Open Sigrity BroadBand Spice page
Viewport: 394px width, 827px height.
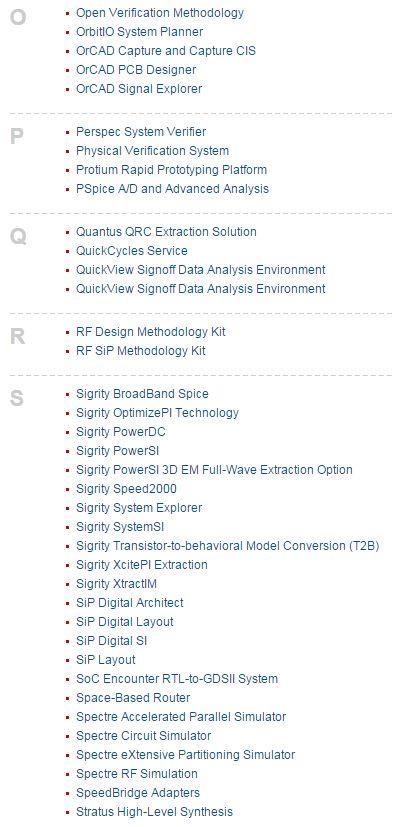142,394
